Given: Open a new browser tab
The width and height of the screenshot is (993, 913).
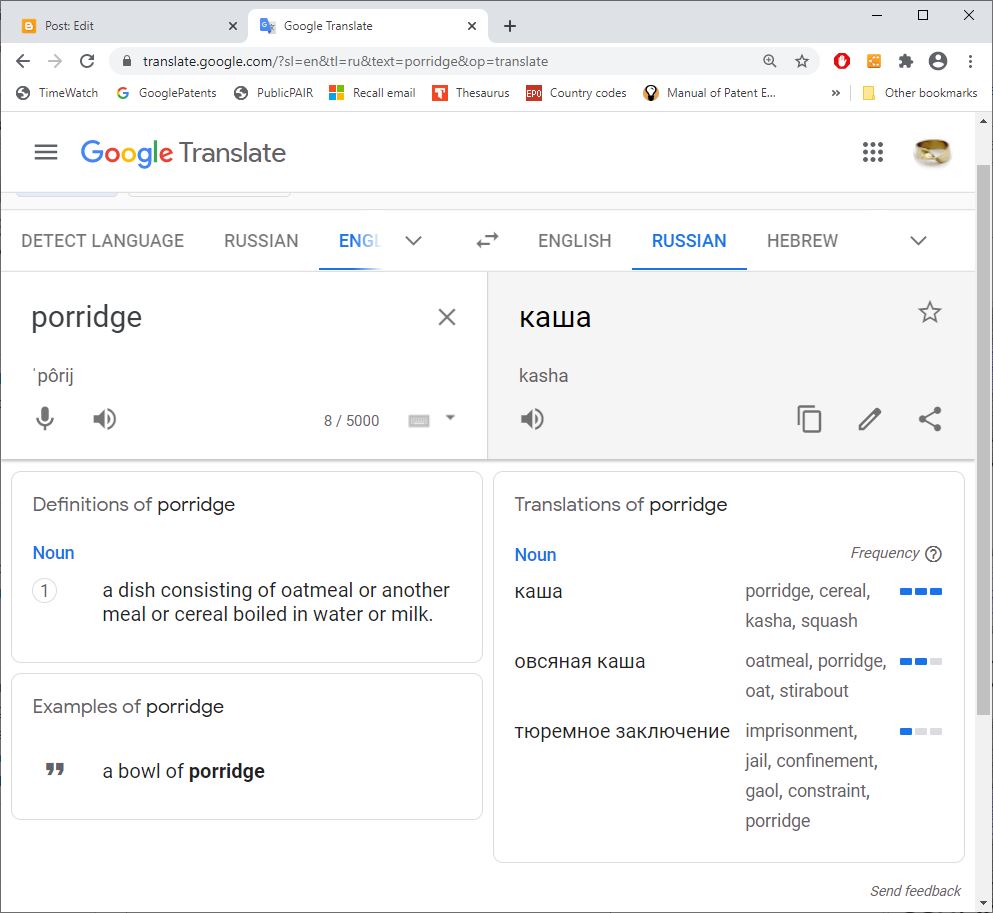Looking at the screenshot, I should pyautogui.click(x=510, y=26).
